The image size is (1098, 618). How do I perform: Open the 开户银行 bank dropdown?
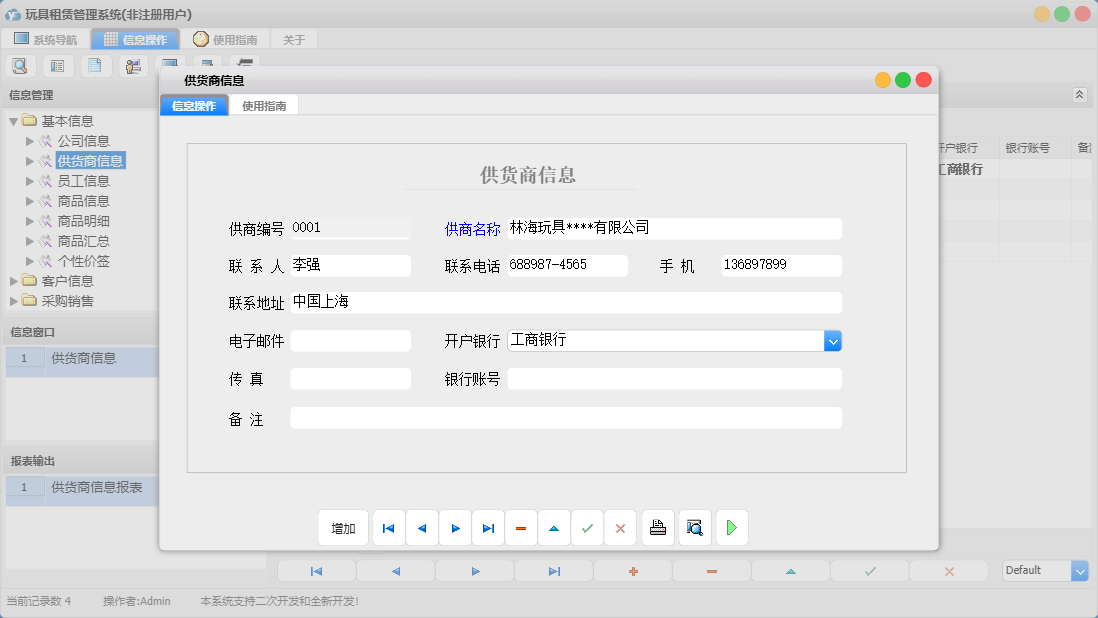coord(833,340)
